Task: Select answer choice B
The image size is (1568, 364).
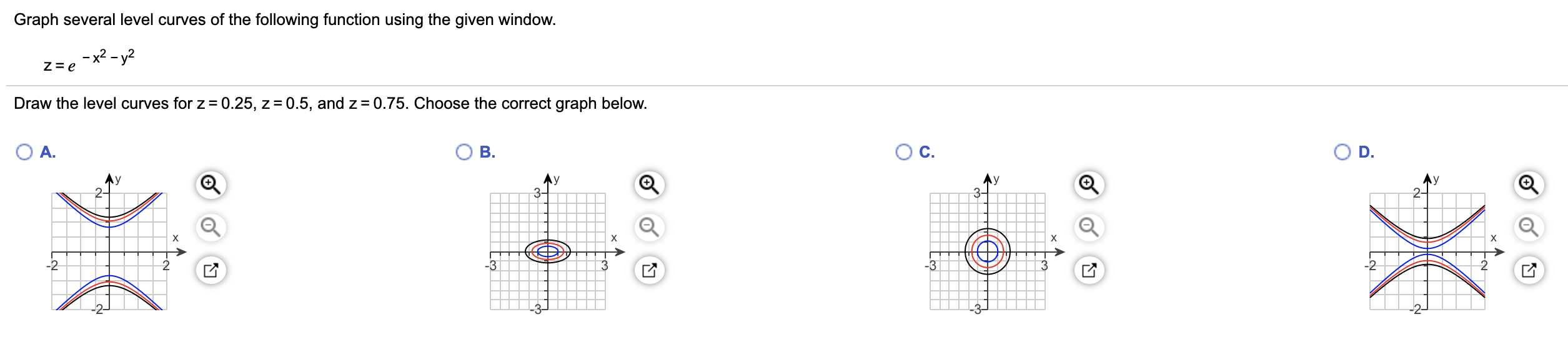Action: click(x=464, y=151)
